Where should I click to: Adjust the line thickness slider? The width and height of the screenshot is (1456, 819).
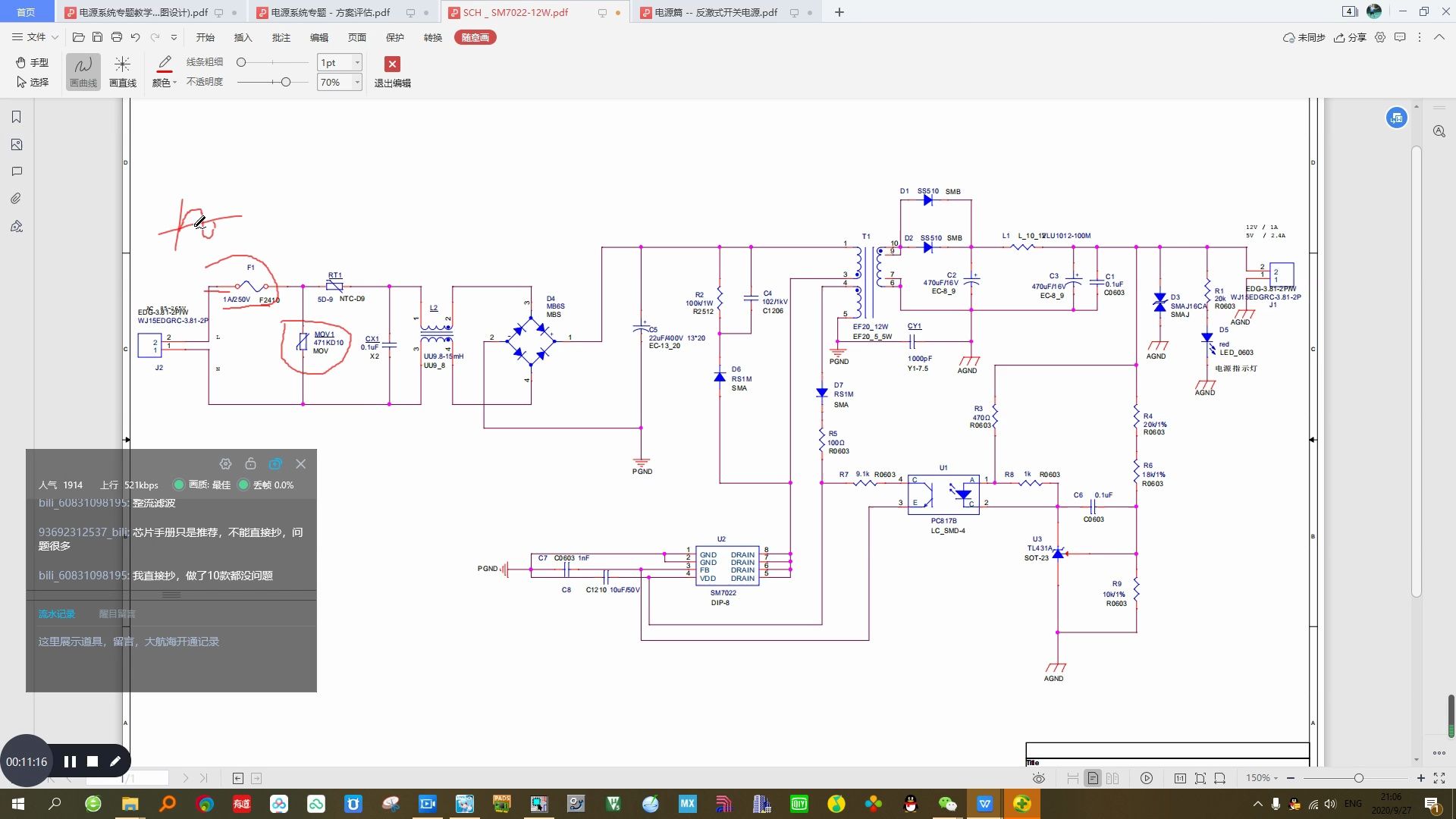click(x=241, y=62)
